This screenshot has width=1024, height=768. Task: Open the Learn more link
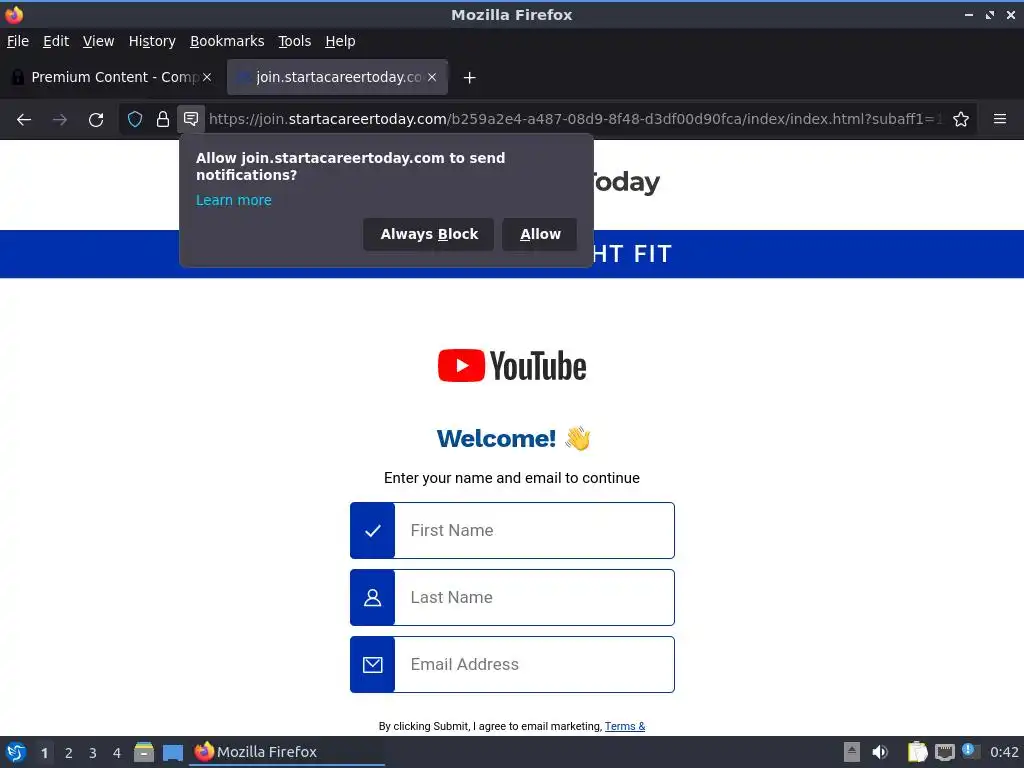point(234,200)
